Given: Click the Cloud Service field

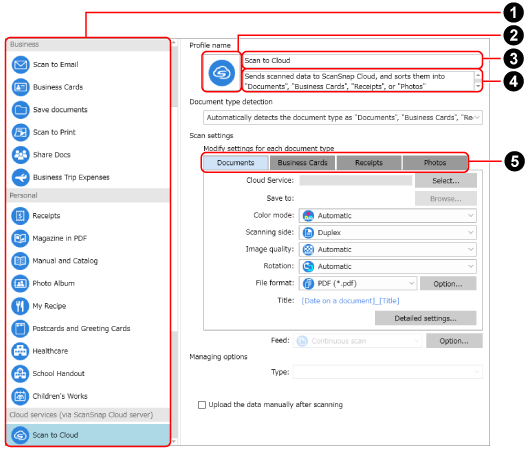Looking at the screenshot, I should point(356,180).
